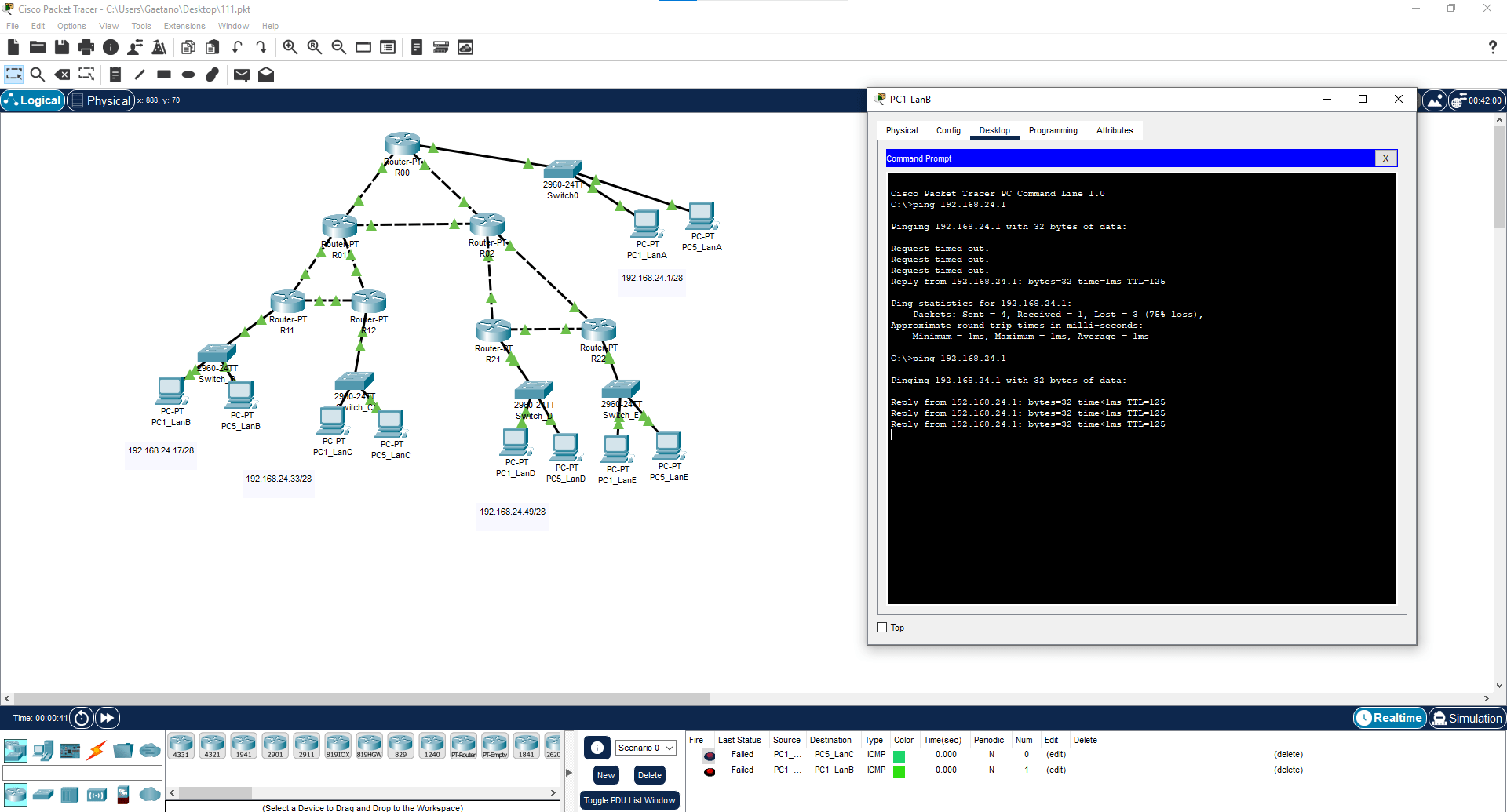The width and height of the screenshot is (1507, 812).
Task: Select the 4331 router model
Action: tap(181, 744)
